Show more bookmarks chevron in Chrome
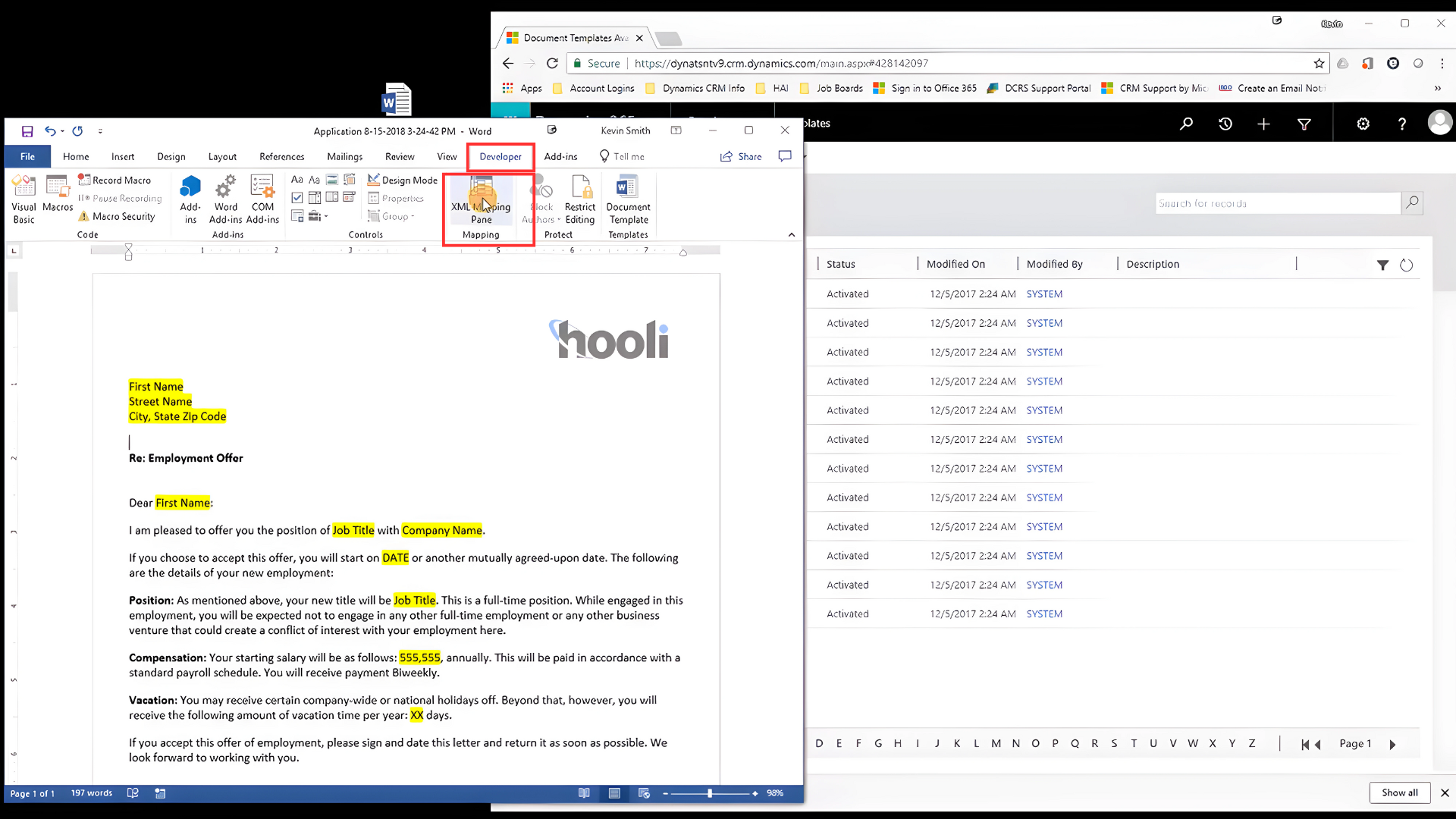 click(x=1437, y=89)
